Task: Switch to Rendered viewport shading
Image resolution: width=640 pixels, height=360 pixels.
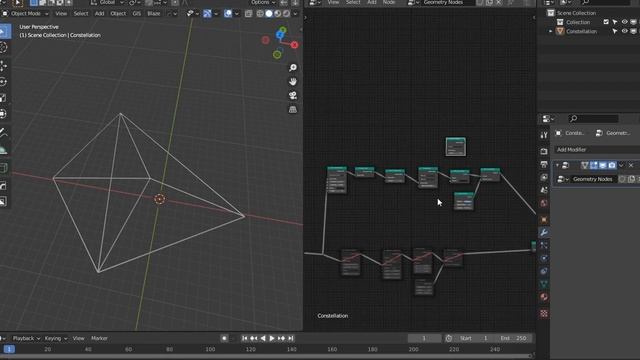Action: (287, 13)
